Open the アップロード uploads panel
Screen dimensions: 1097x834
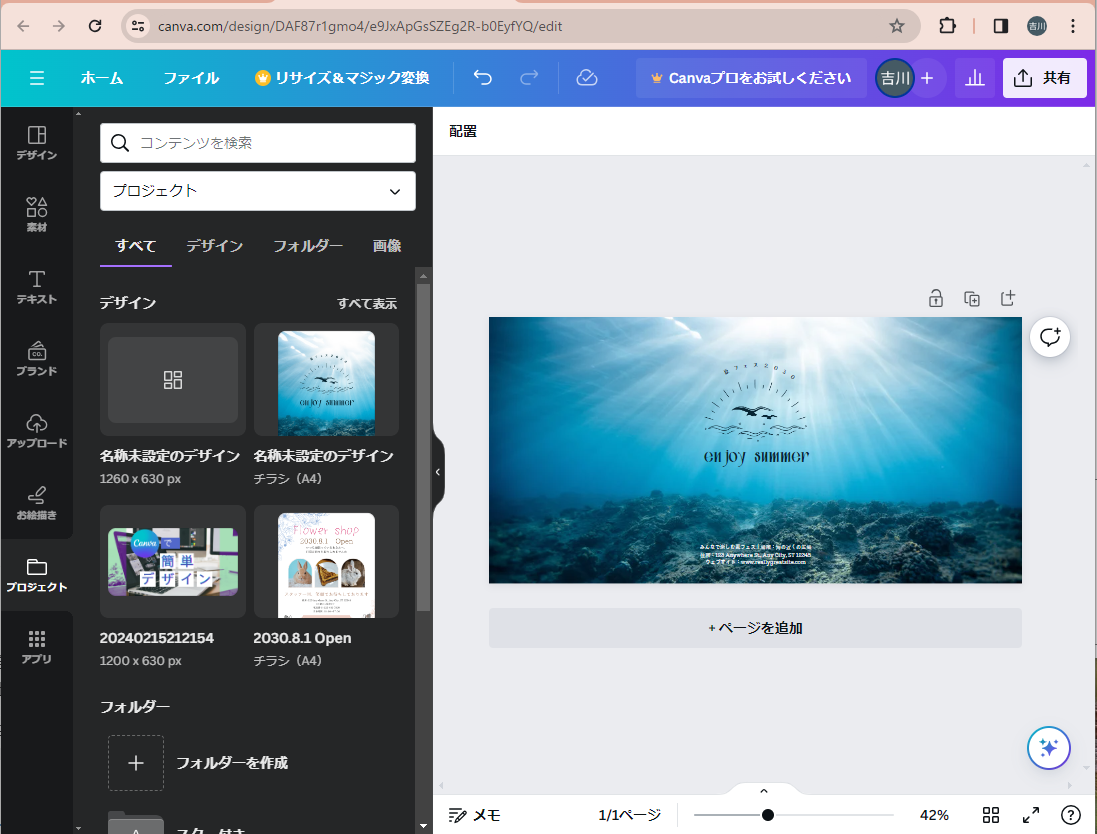tap(36, 430)
